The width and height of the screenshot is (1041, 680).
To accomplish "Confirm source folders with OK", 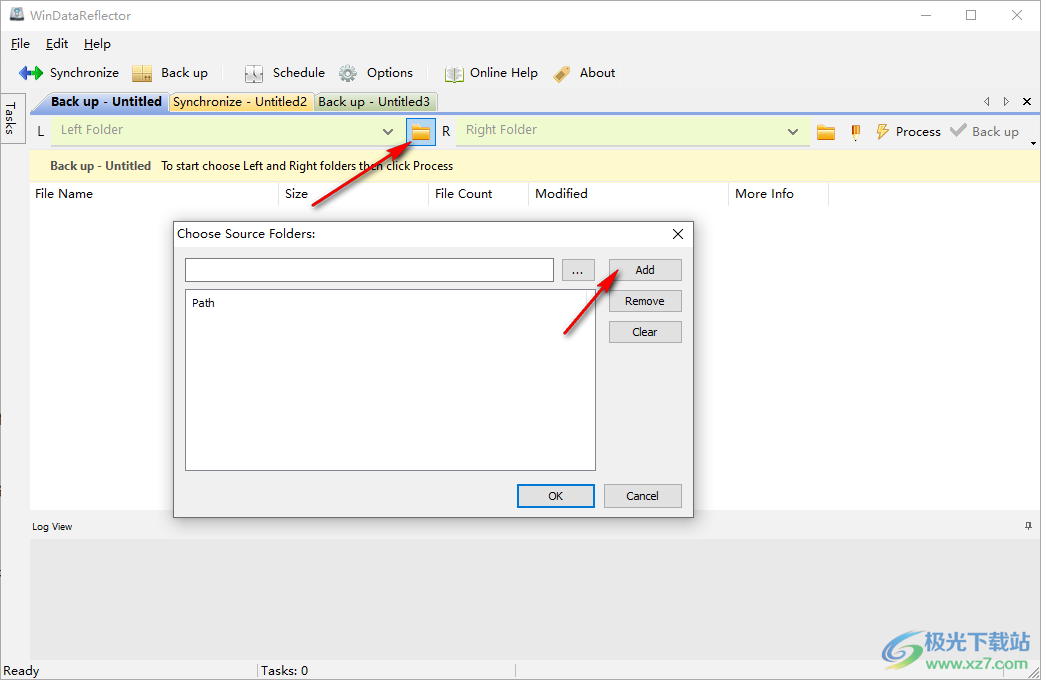I will pos(555,496).
